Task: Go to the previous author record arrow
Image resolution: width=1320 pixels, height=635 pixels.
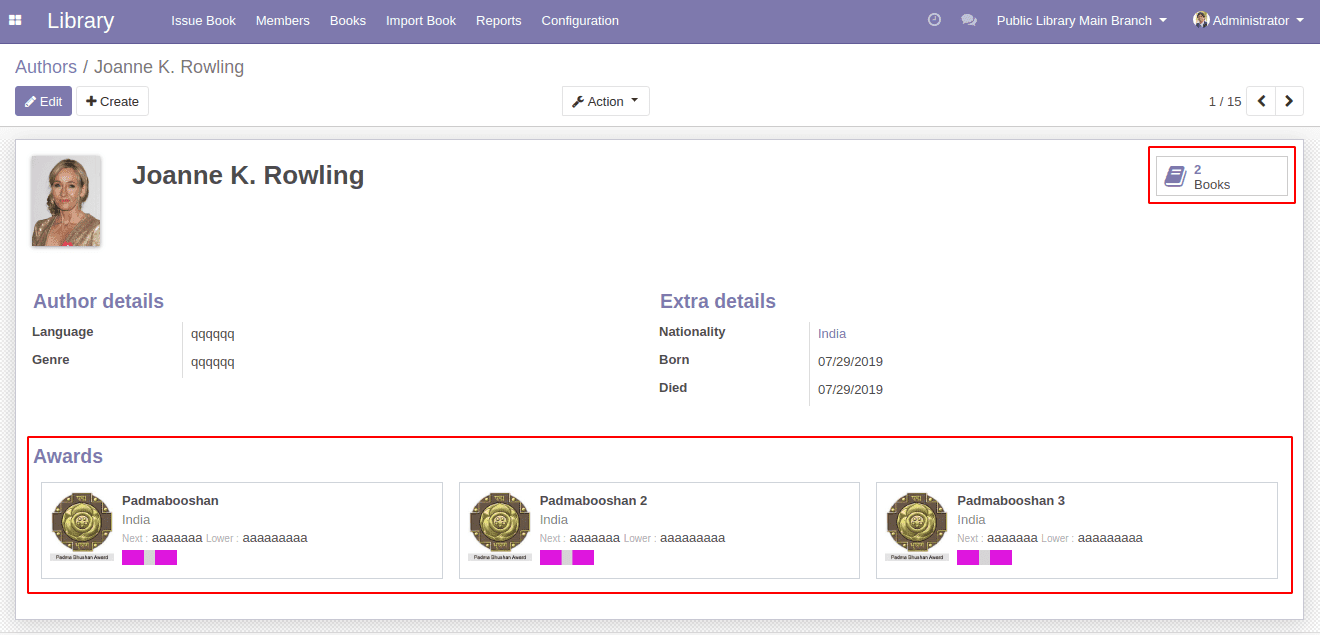Action: pos(1261,101)
